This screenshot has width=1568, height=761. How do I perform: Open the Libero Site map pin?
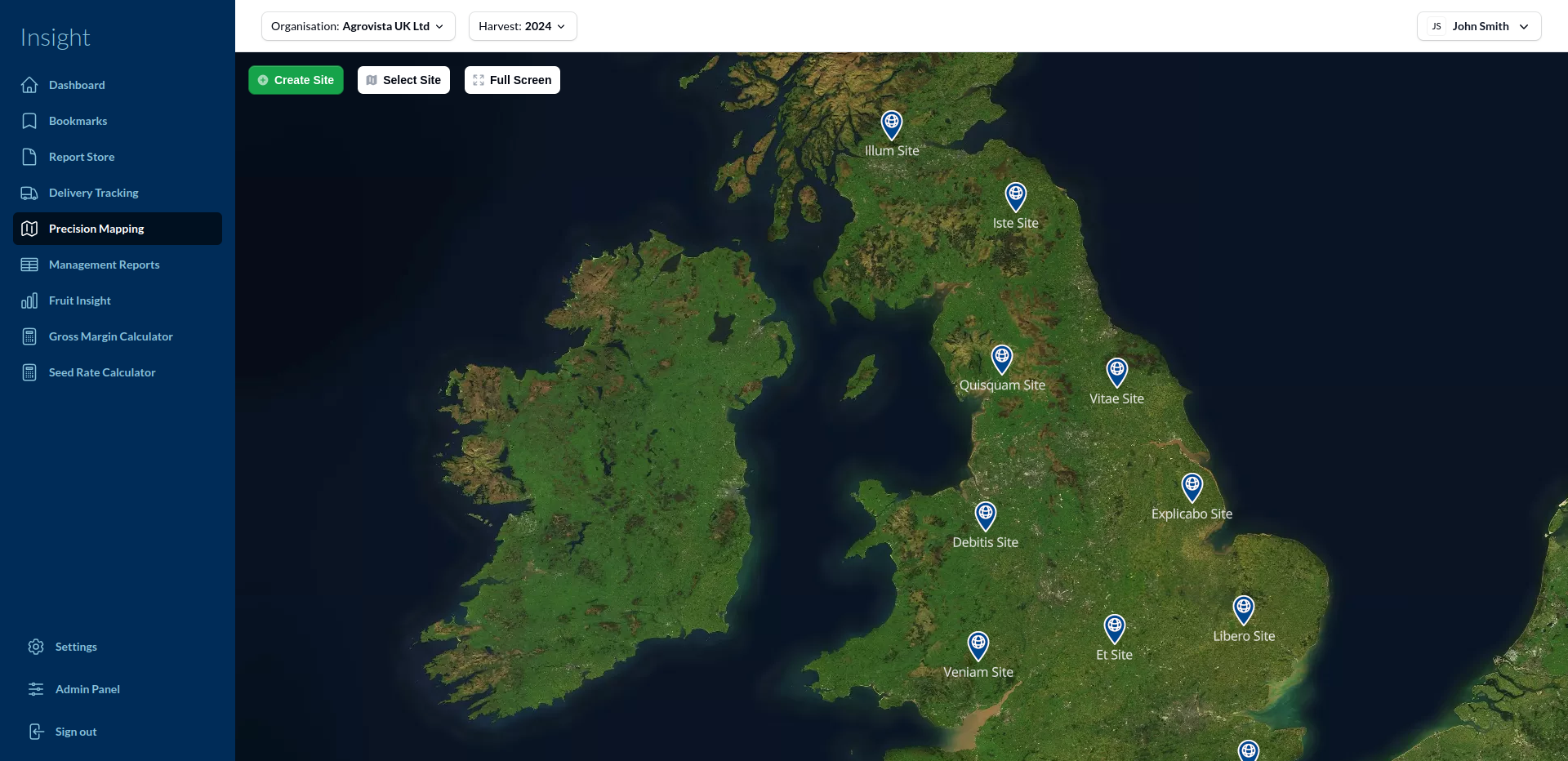point(1243,610)
